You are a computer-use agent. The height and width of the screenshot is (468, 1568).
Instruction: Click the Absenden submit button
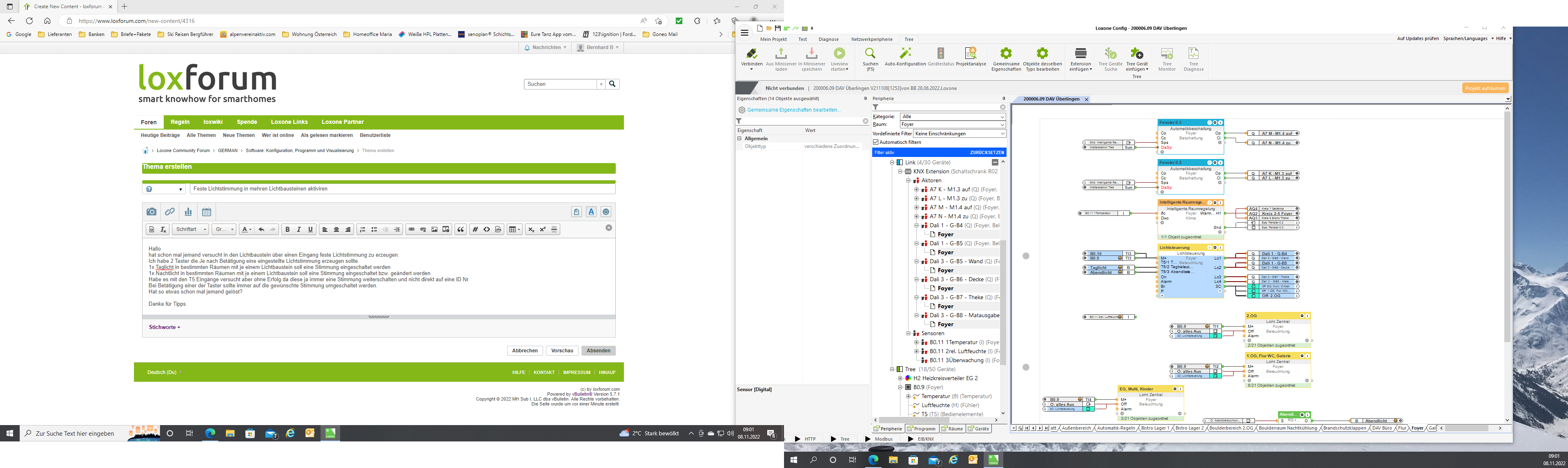[x=598, y=350]
